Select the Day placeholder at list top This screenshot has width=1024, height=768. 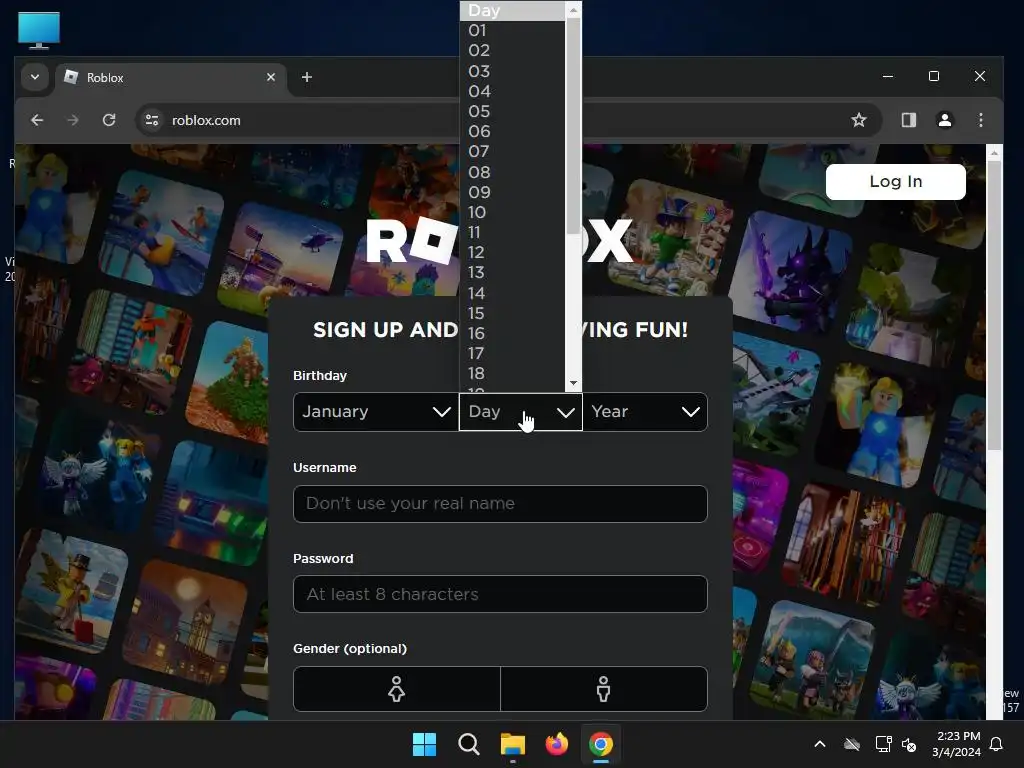pos(512,11)
